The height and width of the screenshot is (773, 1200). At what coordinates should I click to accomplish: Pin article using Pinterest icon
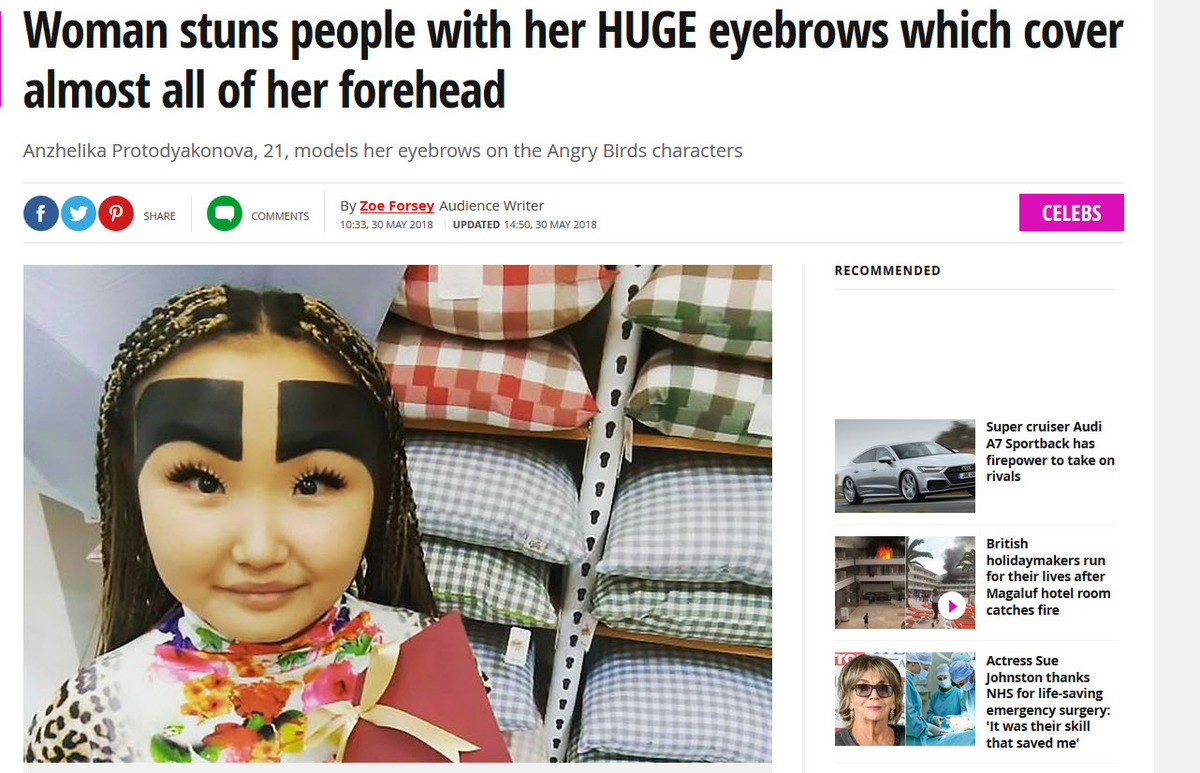coord(116,214)
